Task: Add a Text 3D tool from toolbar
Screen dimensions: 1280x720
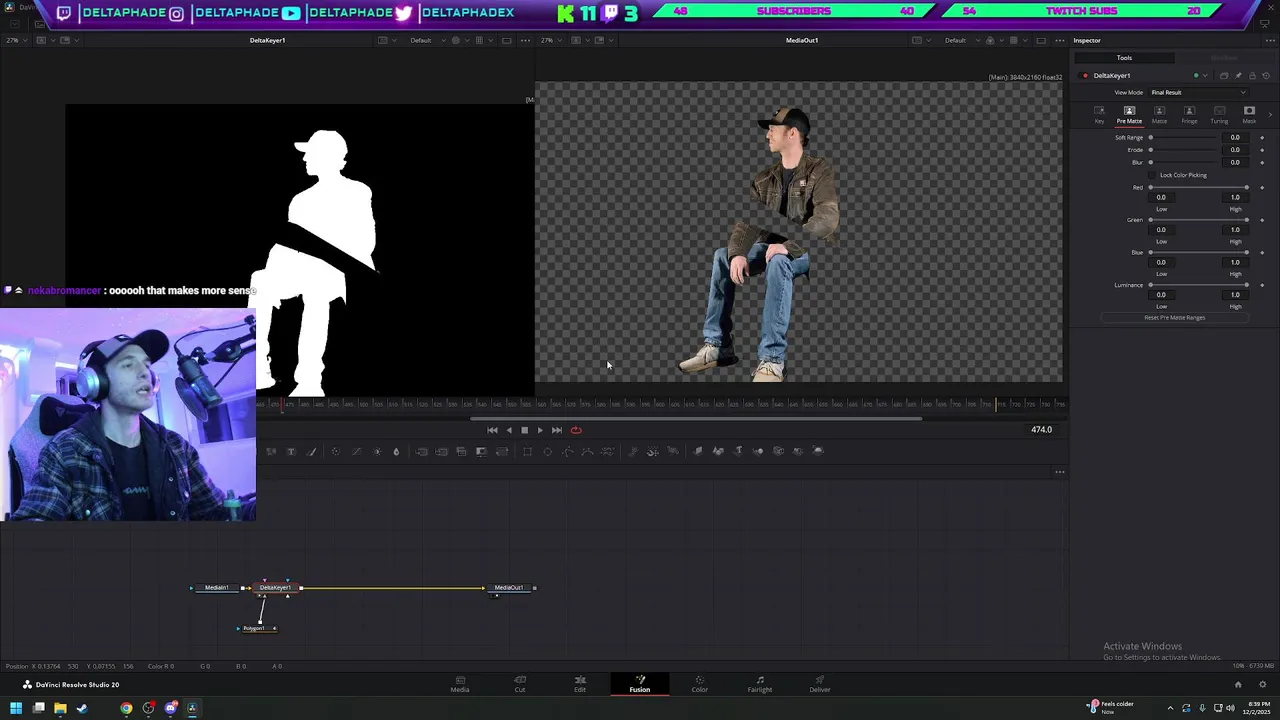Action: point(738,451)
